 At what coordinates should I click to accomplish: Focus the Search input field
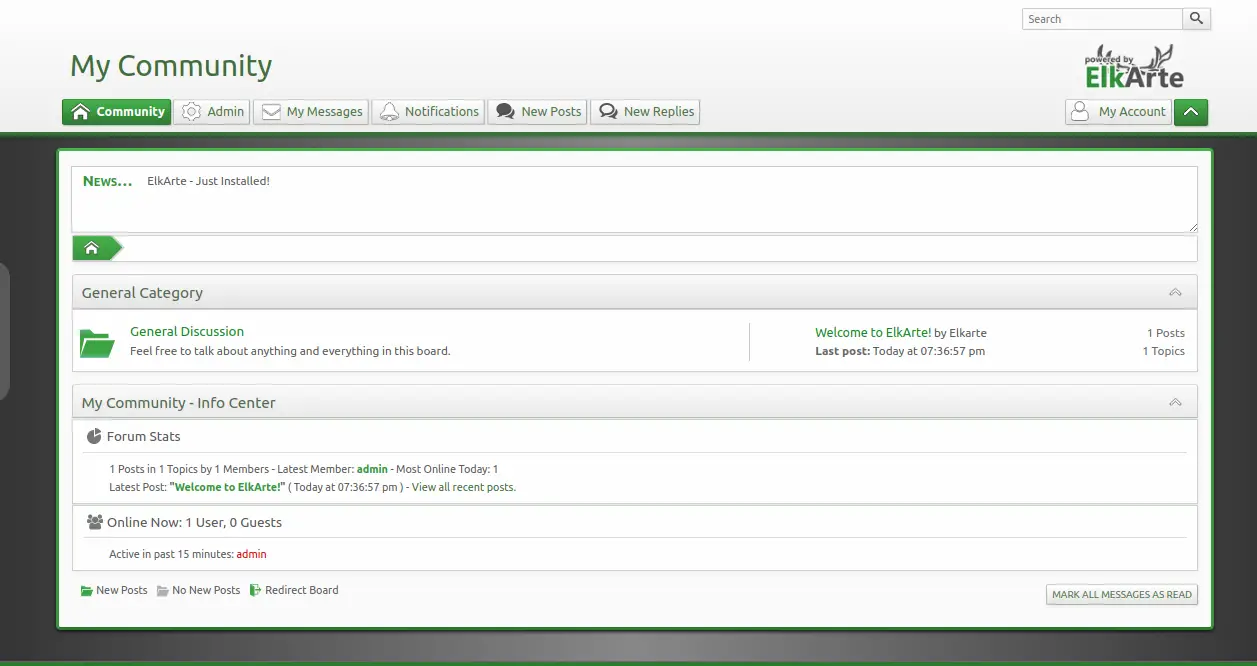coord(1102,19)
